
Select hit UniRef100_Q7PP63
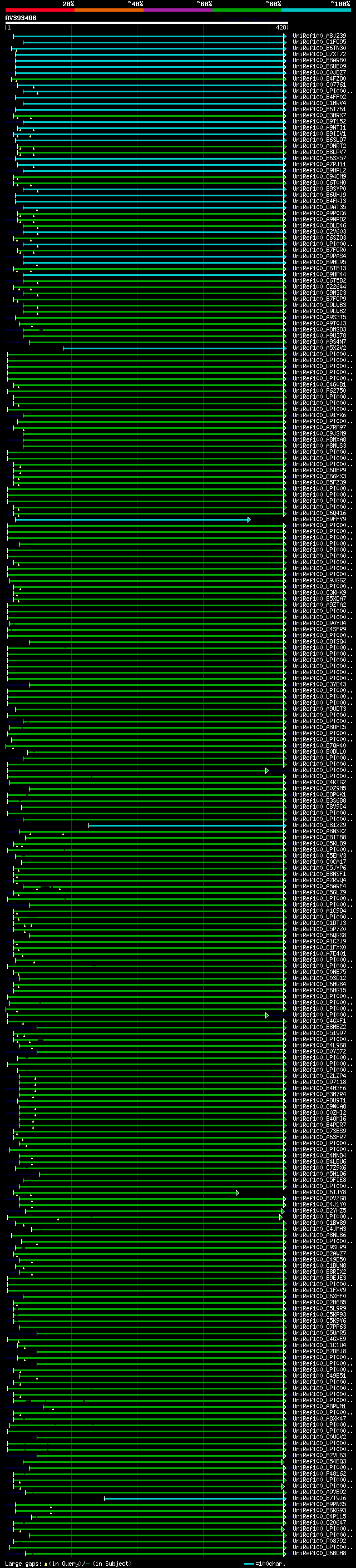click(319, 1327)
